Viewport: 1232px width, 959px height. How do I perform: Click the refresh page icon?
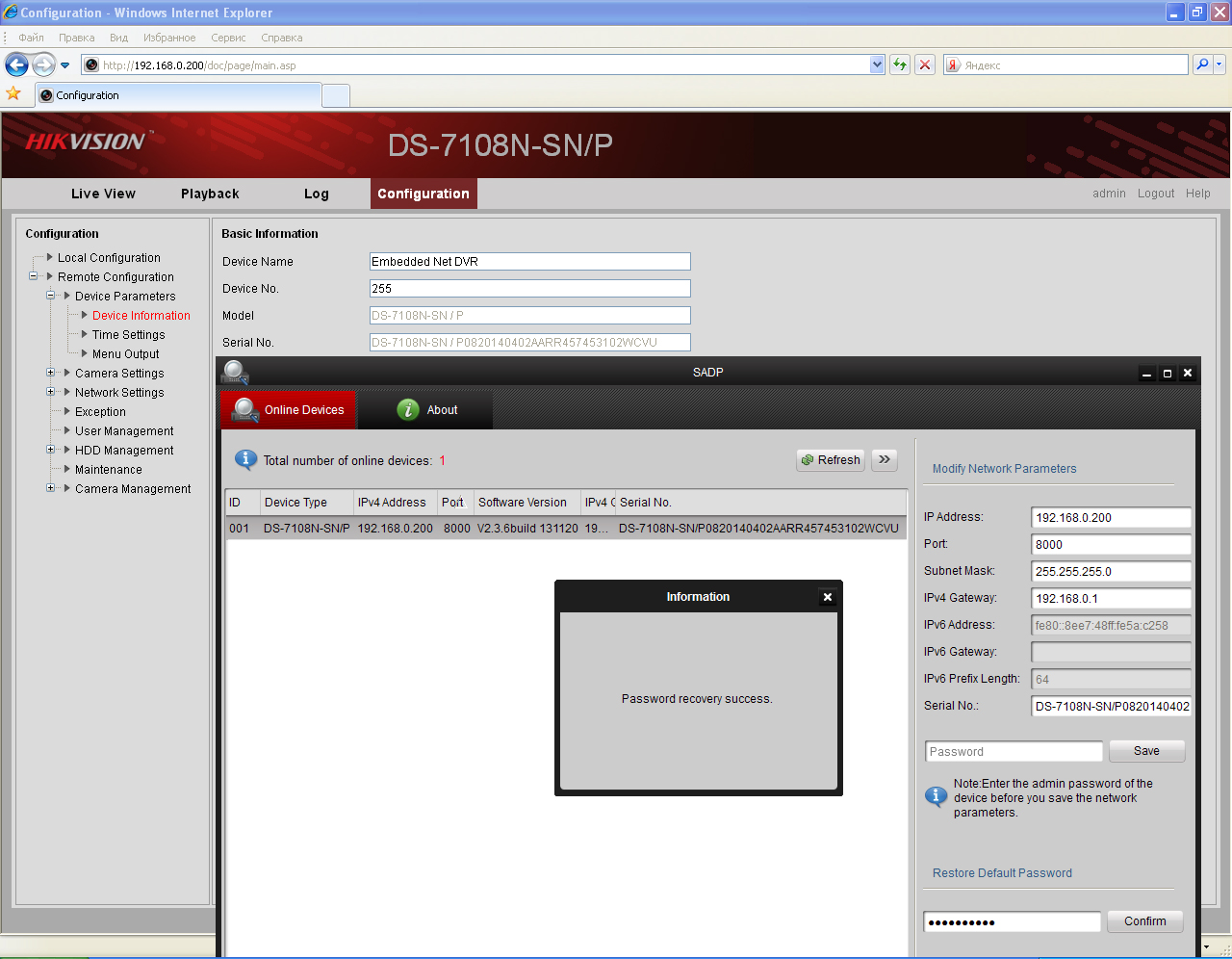pos(899,65)
